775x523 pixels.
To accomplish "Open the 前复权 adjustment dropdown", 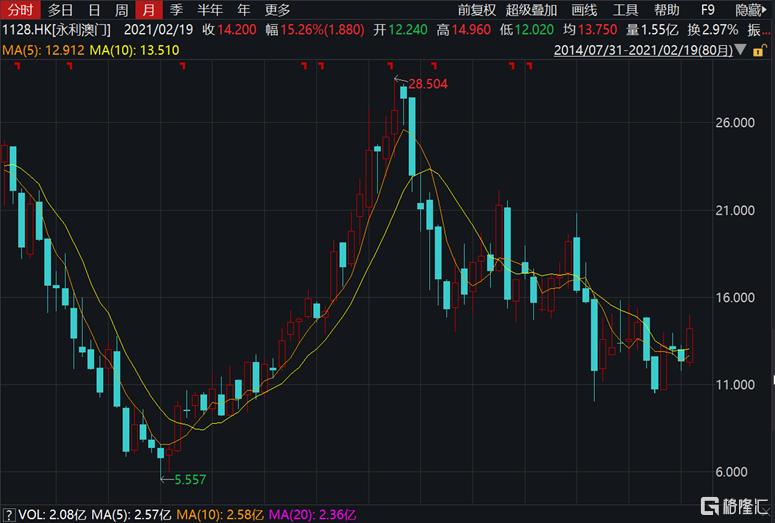I will [x=477, y=10].
